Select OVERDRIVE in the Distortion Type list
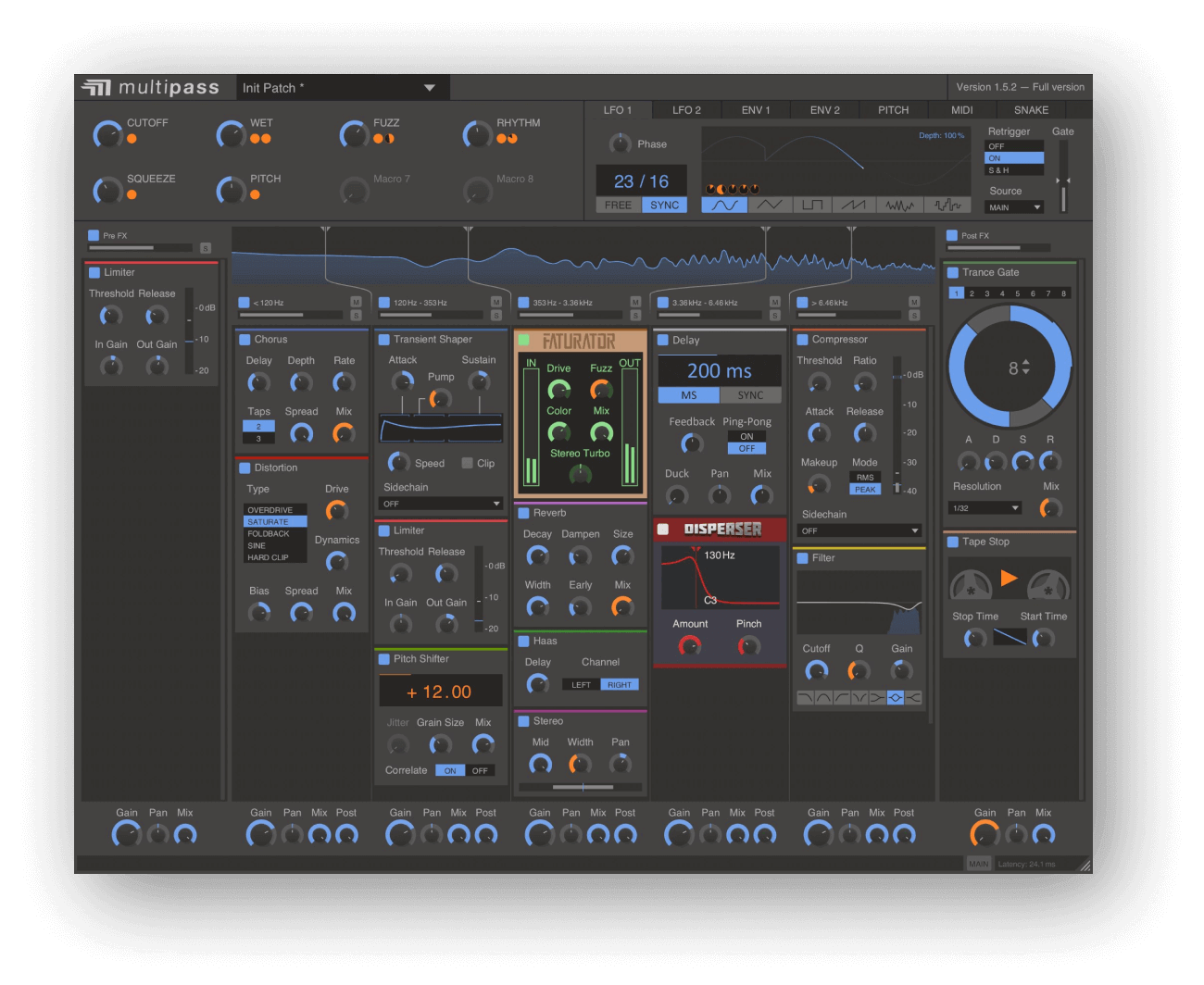 pyautogui.click(x=275, y=510)
